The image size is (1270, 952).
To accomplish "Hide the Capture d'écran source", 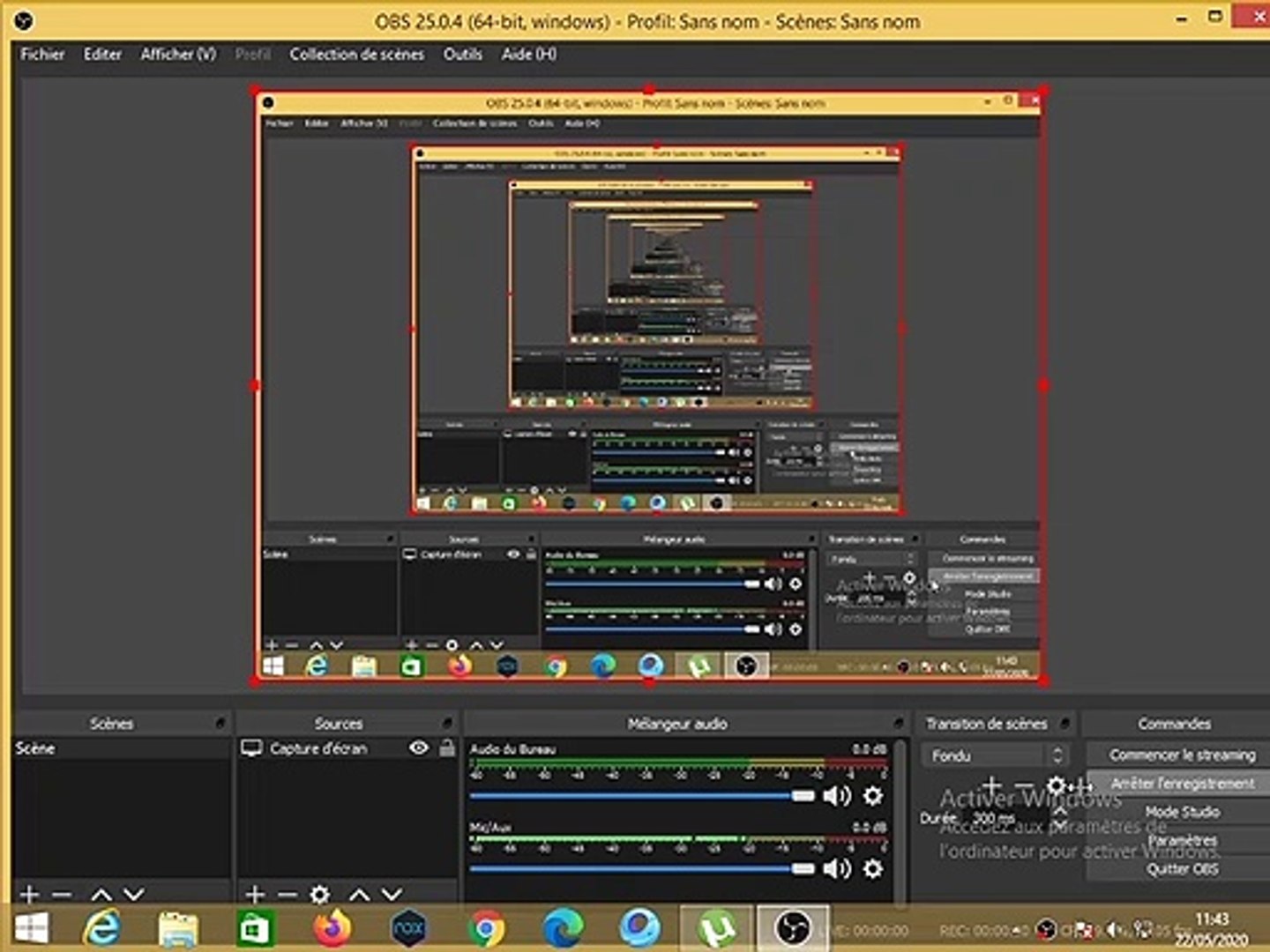I will click(x=419, y=748).
